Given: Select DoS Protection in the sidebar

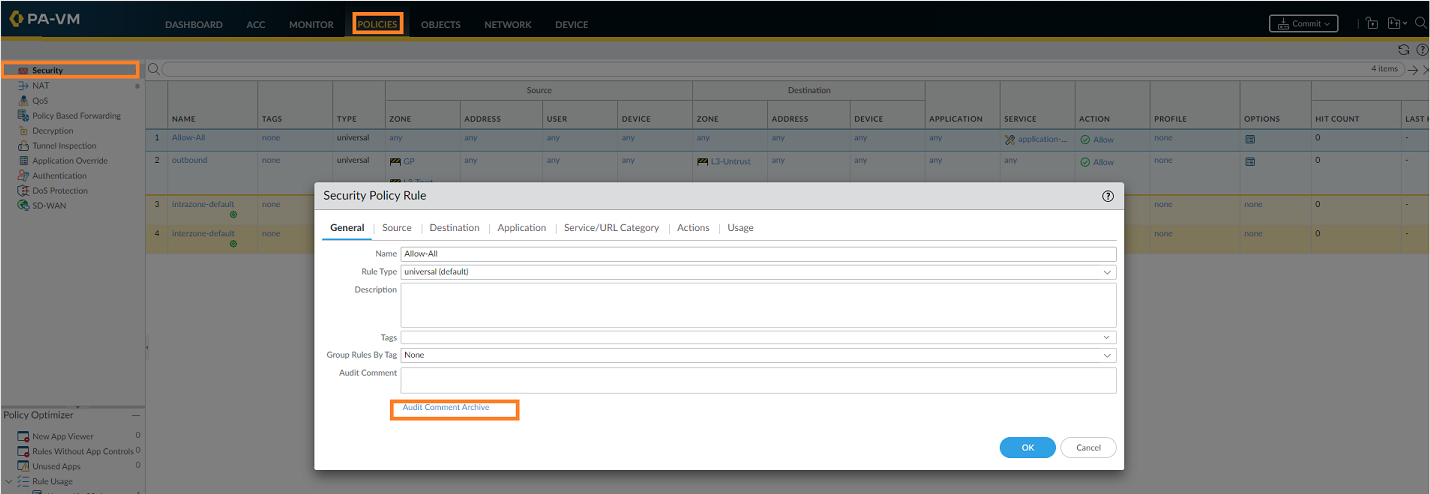Looking at the screenshot, I should point(59,191).
